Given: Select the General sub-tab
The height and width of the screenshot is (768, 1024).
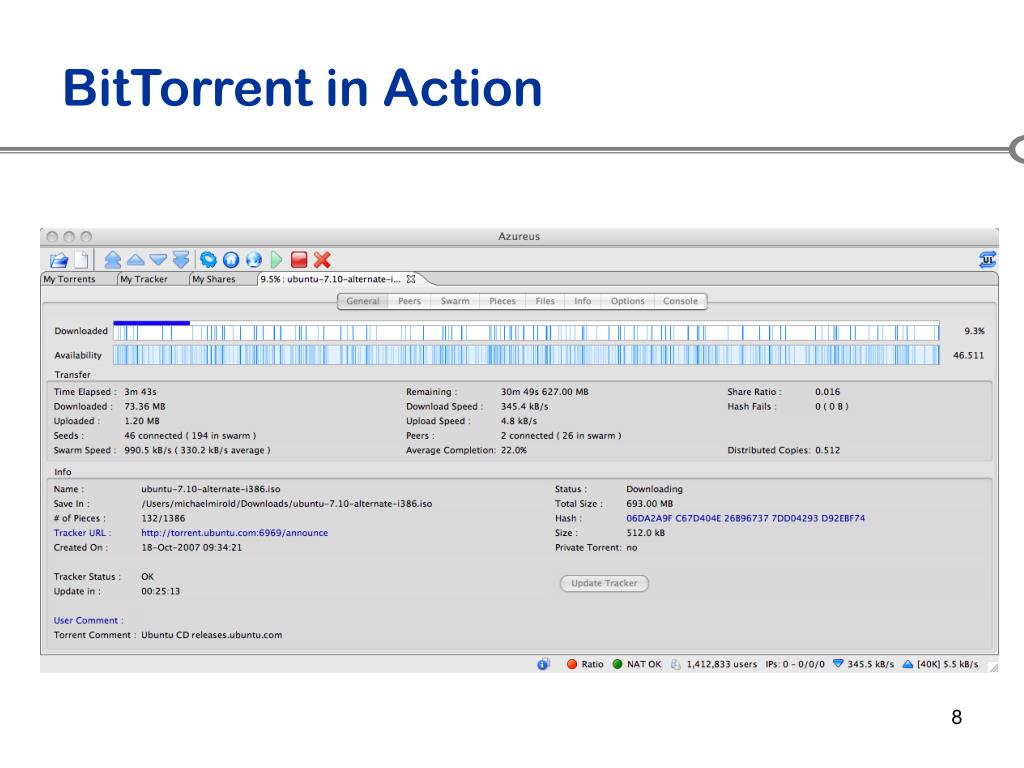Looking at the screenshot, I should coord(362,301).
